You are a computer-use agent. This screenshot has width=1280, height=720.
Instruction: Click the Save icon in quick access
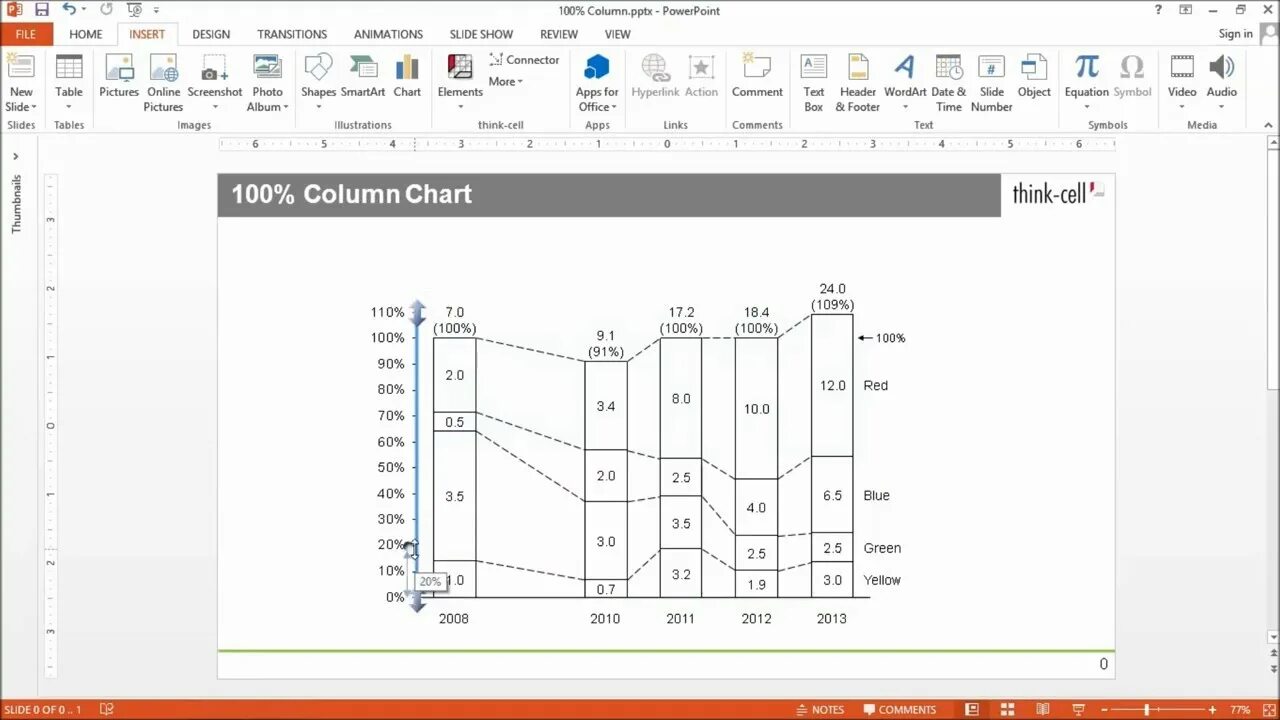click(x=41, y=10)
